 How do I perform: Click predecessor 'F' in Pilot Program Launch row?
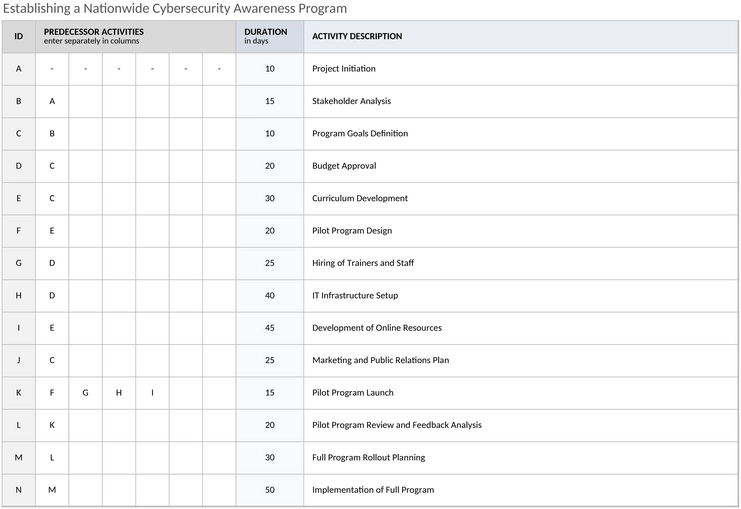click(x=52, y=393)
